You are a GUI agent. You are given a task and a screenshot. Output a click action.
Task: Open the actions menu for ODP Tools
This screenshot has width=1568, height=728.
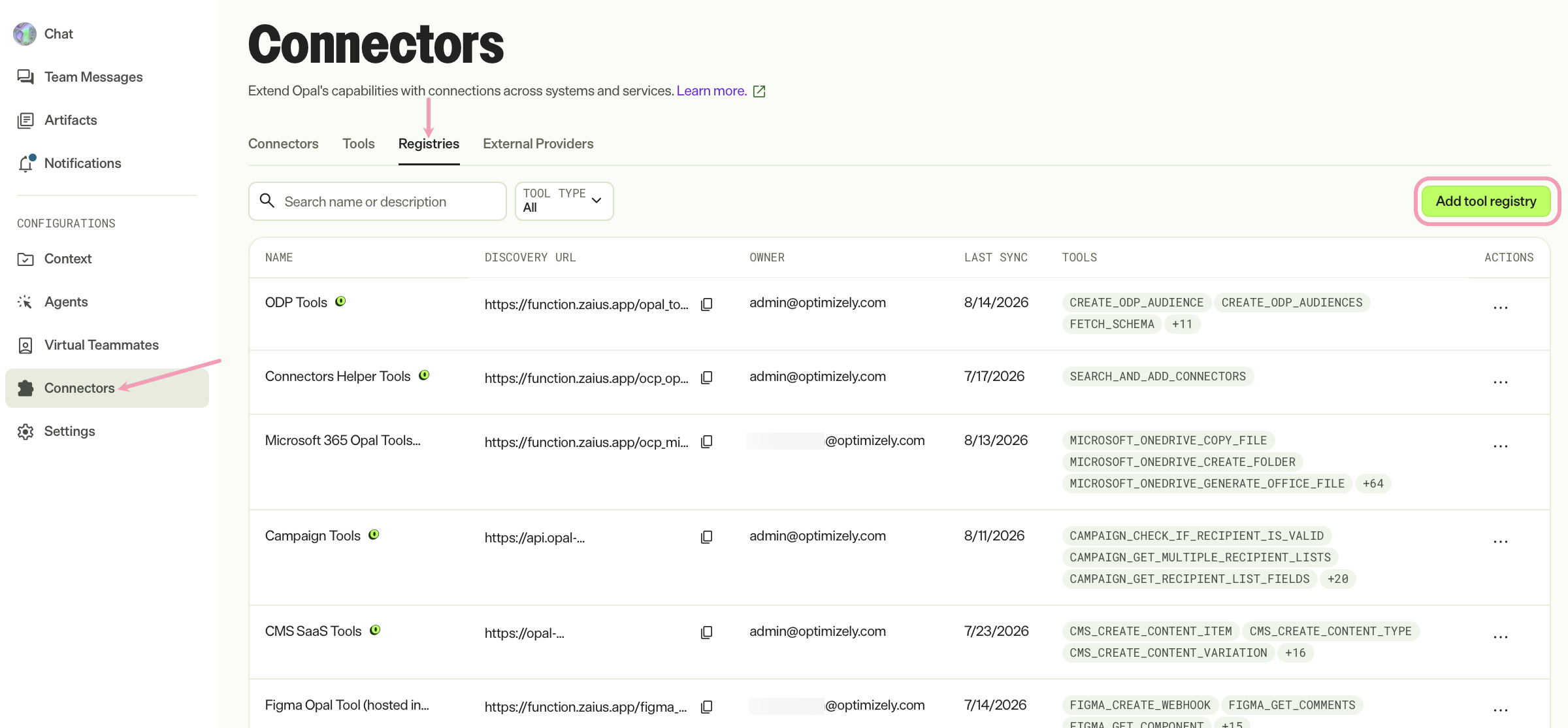[x=1501, y=307]
